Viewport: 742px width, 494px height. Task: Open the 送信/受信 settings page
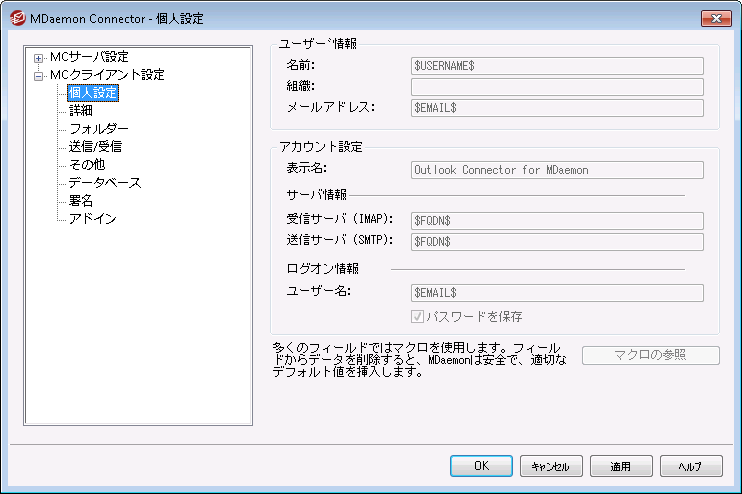coord(95,147)
